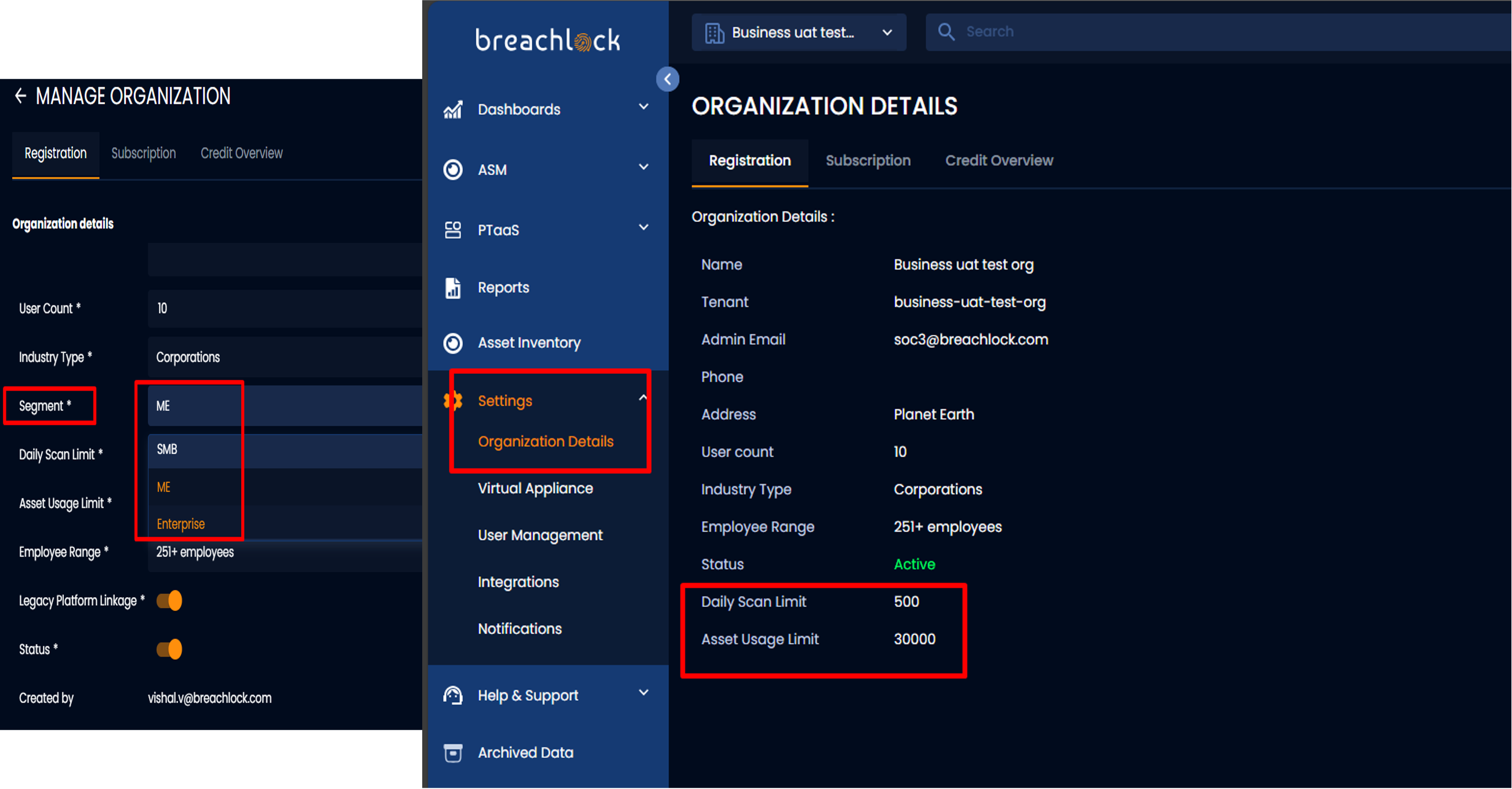The image size is (1512, 789).
Task: Click the empty field above User Count
Action: coord(285,260)
